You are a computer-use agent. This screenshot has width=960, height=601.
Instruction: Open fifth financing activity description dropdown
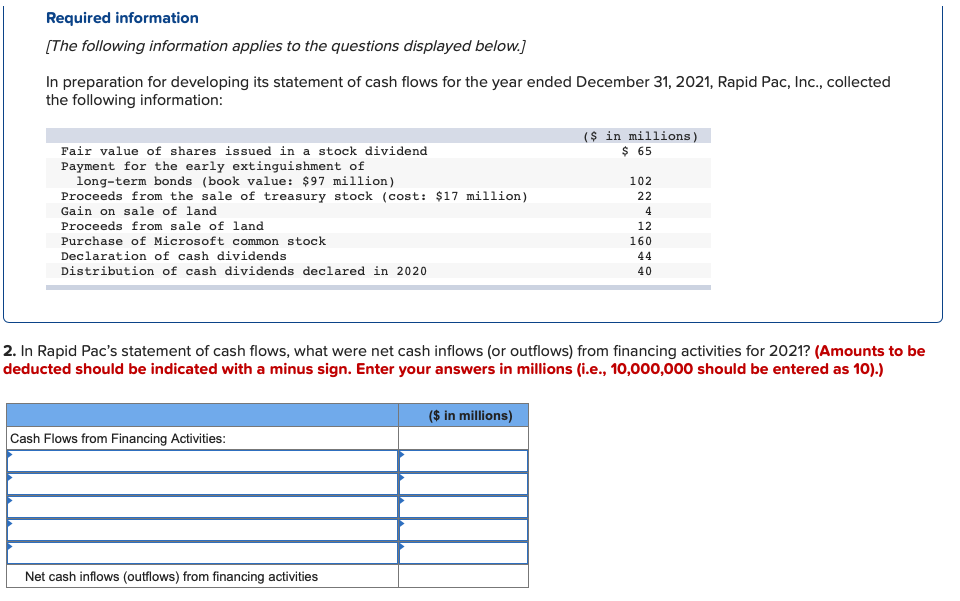pos(203,553)
